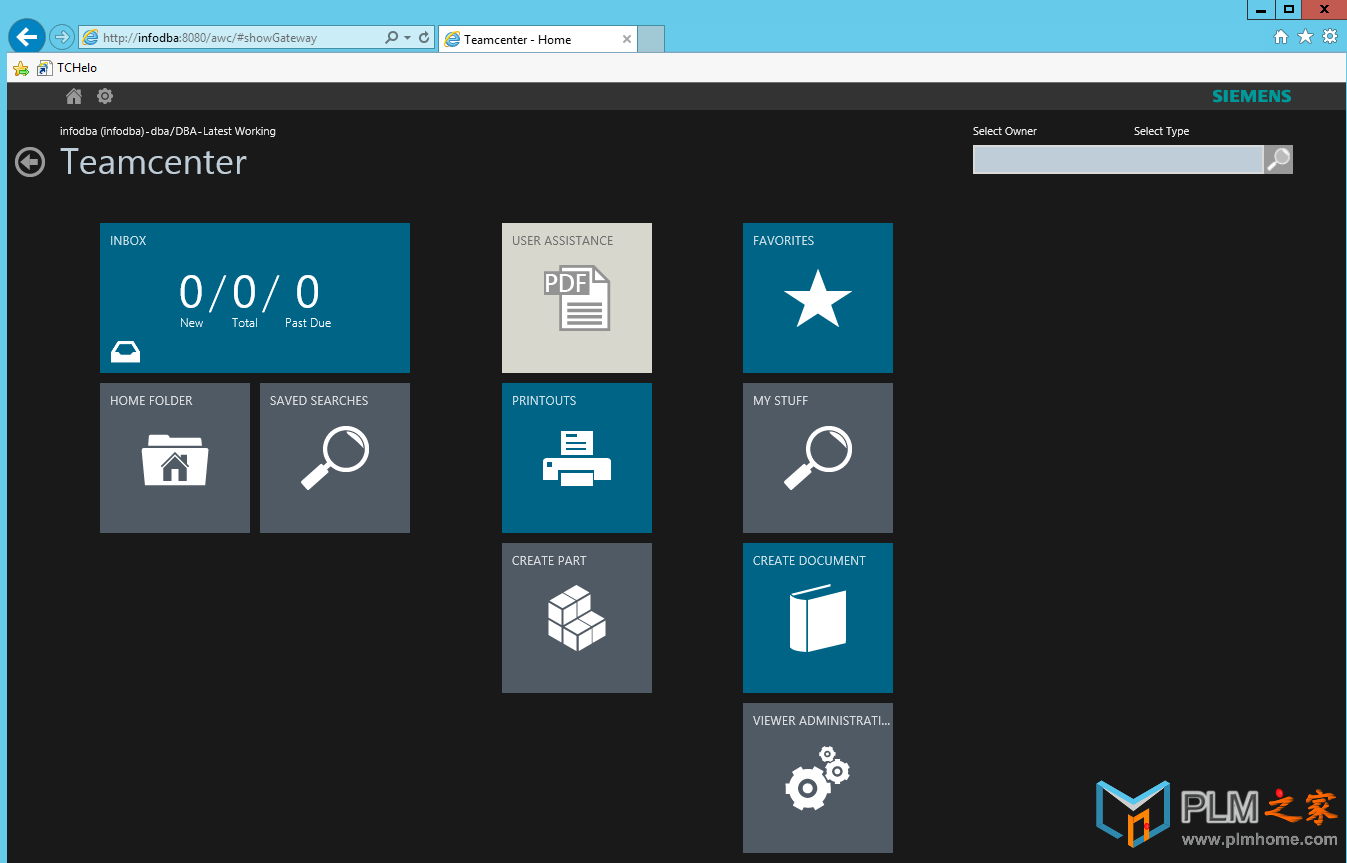Open a new browser tab
This screenshot has height=863, width=1347.
[651, 39]
